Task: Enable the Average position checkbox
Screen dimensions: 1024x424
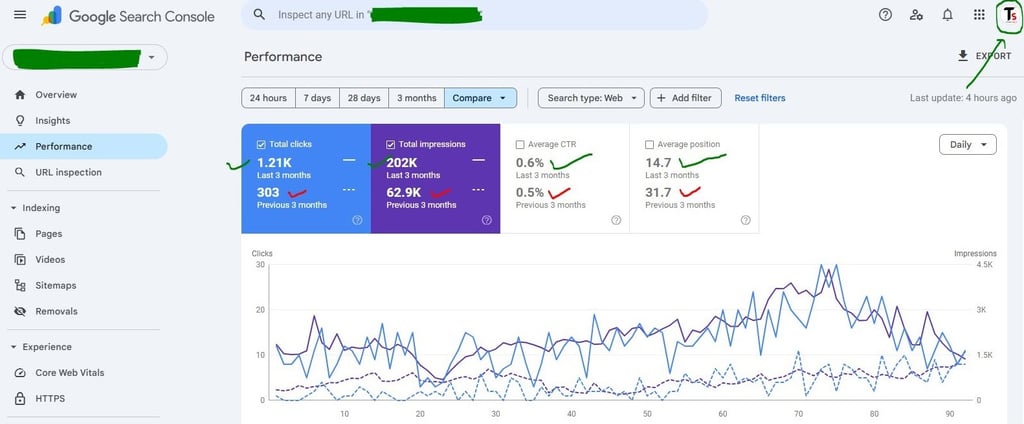Action: click(x=649, y=144)
